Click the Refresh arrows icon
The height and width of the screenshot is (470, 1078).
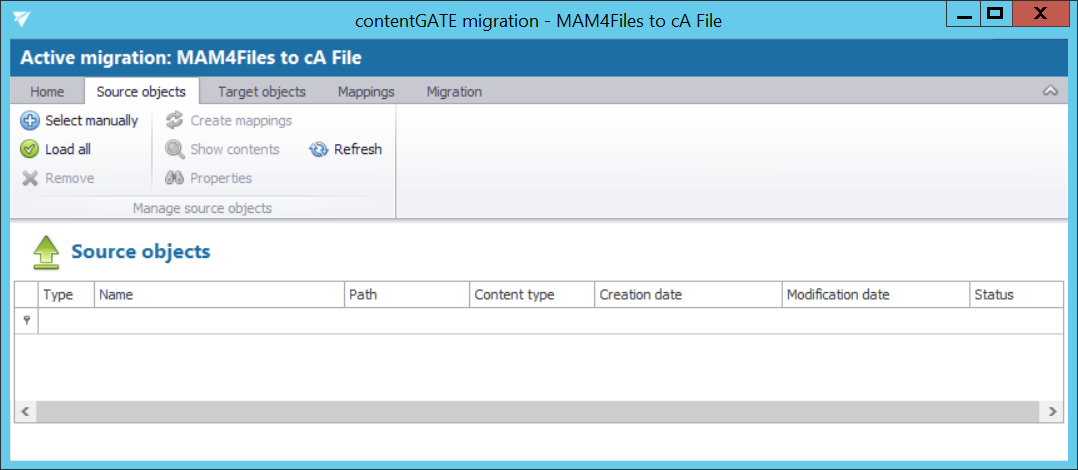(319, 150)
